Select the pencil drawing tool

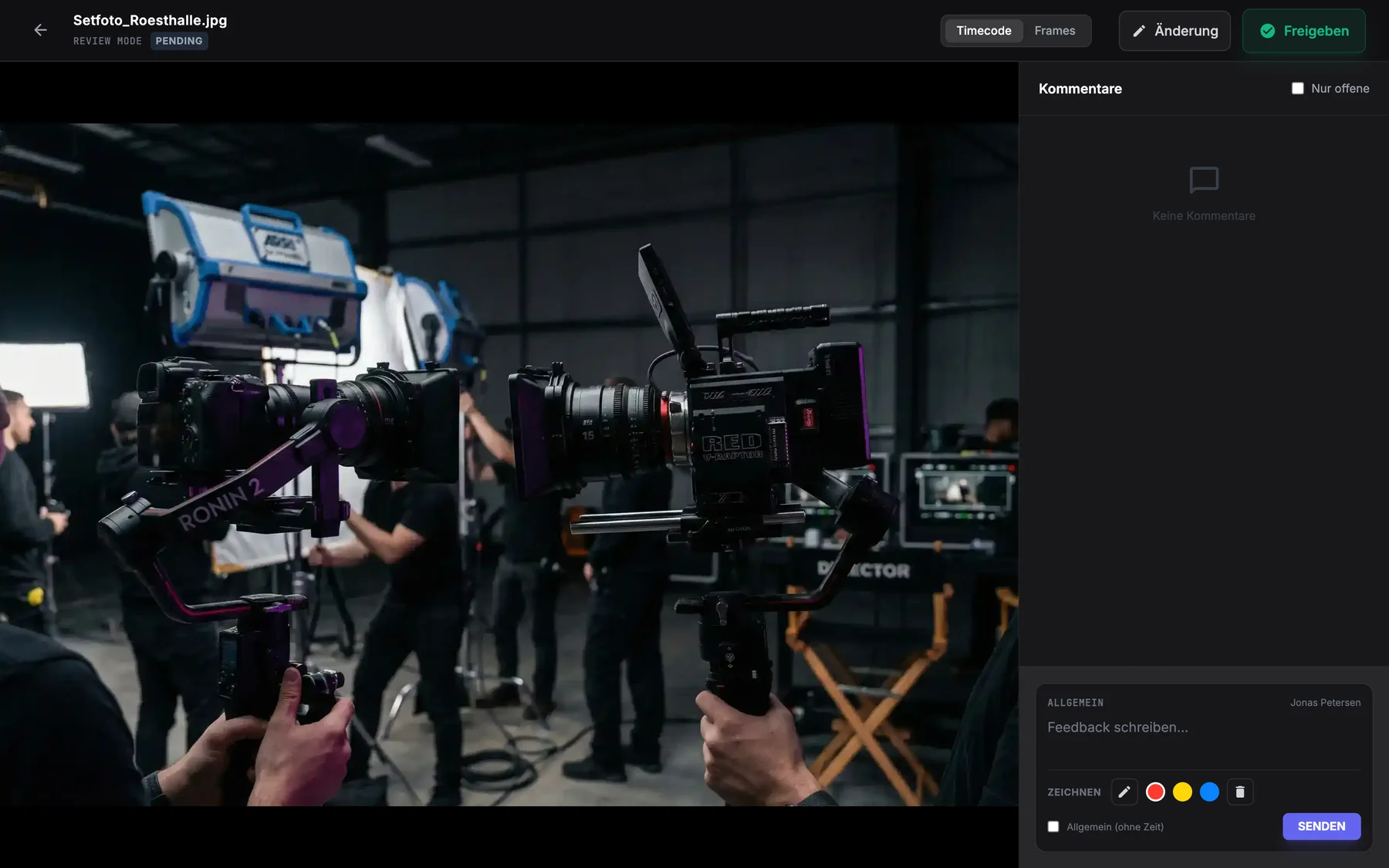coord(1124,792)
